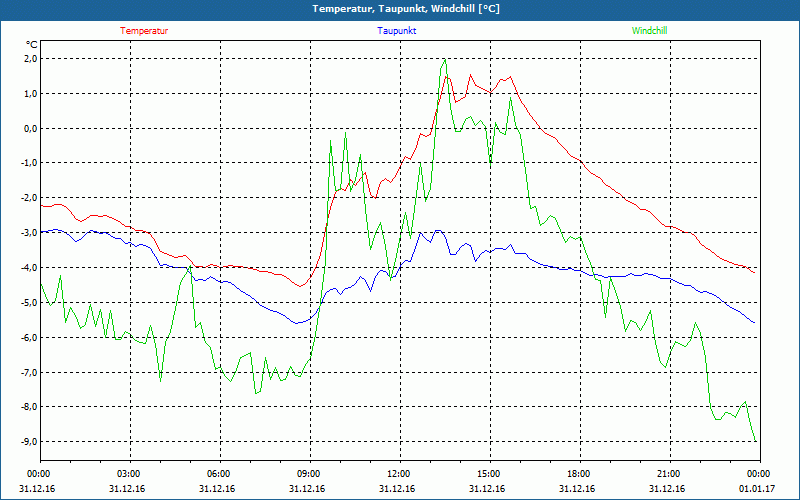Click the 1,0 y-axis value
This screenshot has height=500, width=800.
click(31, 93)
